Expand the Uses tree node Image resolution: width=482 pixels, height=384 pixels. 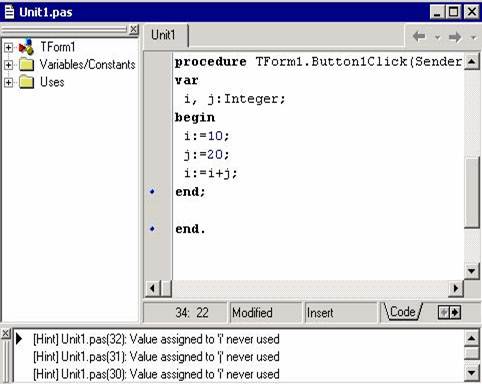point(8,82)
